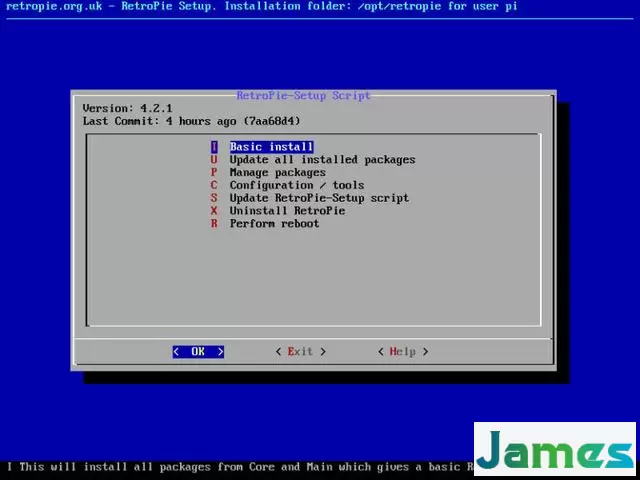Open Manage packages entry
This screenshot has height=480, width=640.
coord(268,172)
